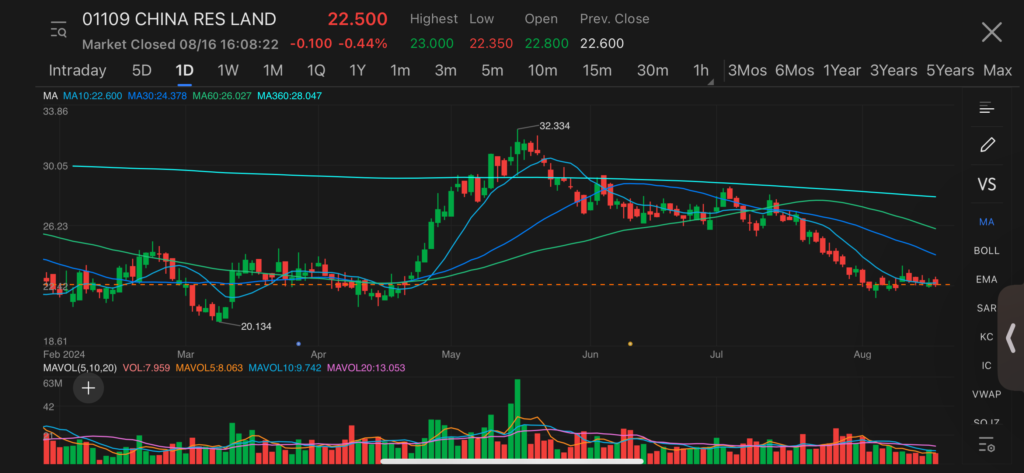Open the VS compare feature

tap(987, 184)
